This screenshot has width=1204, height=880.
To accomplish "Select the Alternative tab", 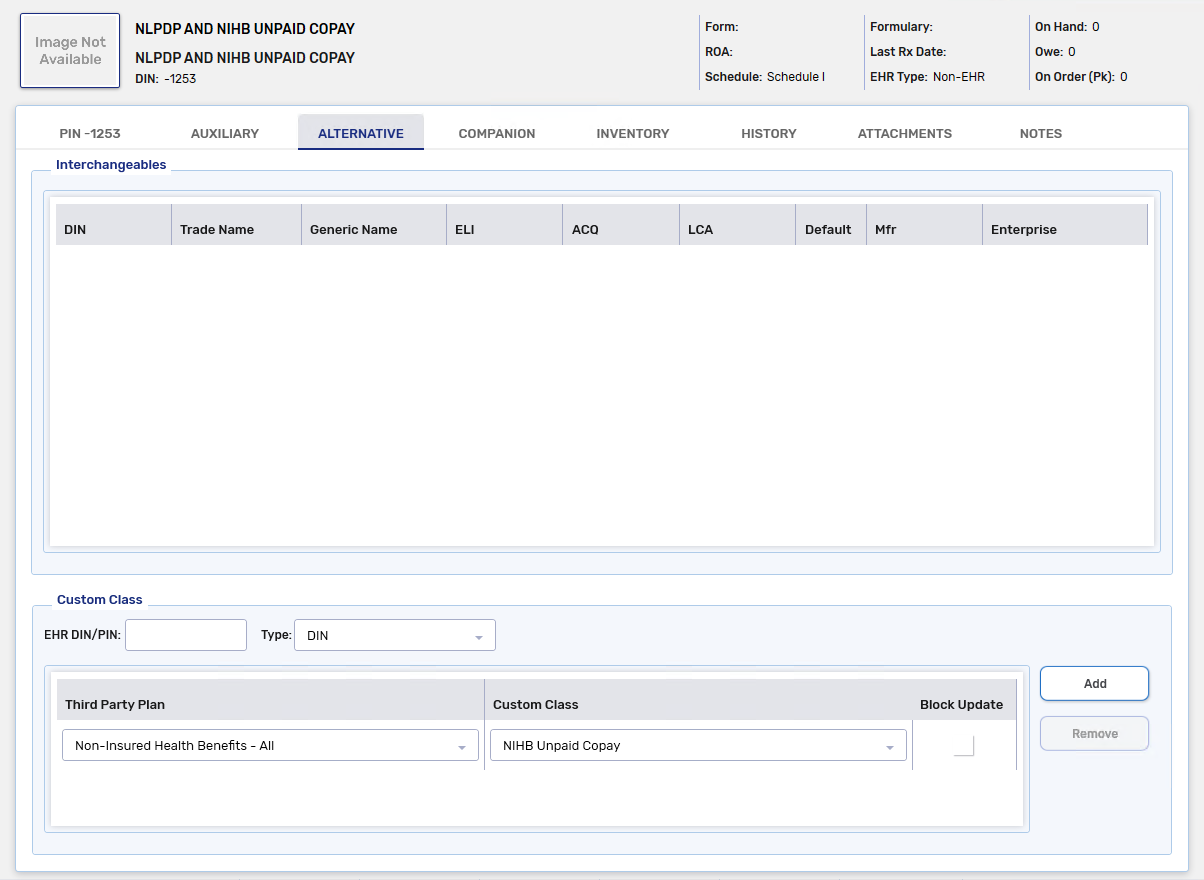I will pos(361,132).
